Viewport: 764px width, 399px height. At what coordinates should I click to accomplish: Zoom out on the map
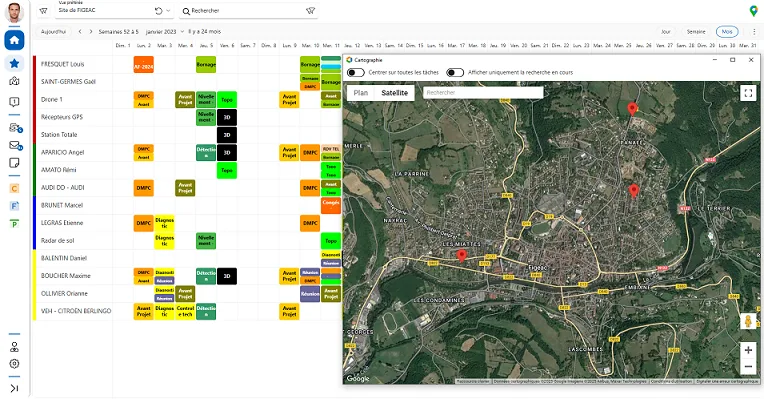point(748,366)
